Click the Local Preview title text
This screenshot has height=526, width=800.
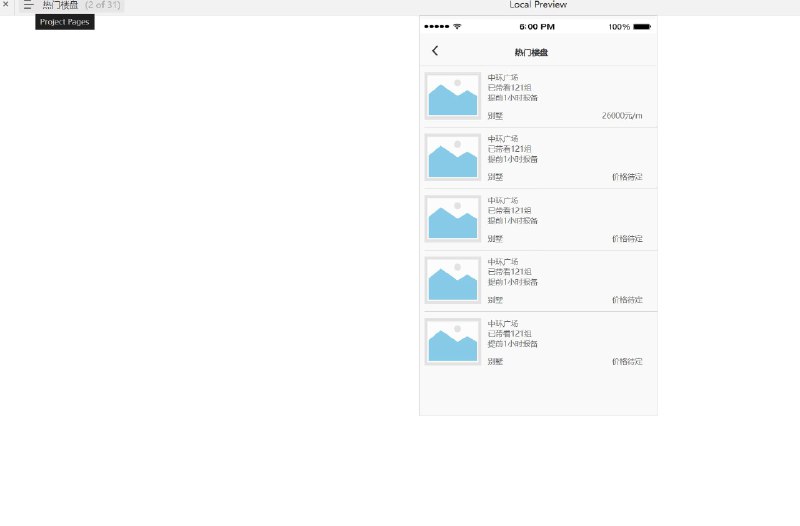(x=538, y=5)
